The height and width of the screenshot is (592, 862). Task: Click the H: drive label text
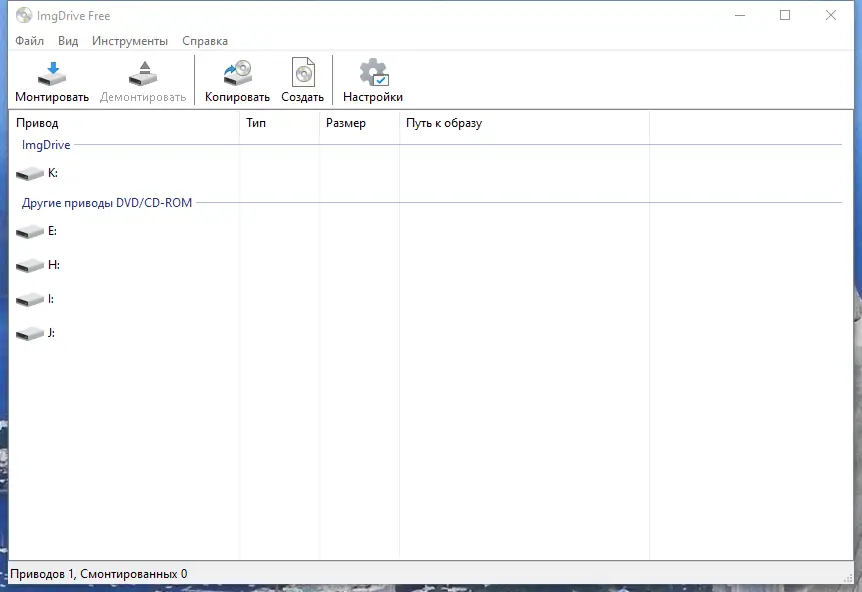click(53, 265)
